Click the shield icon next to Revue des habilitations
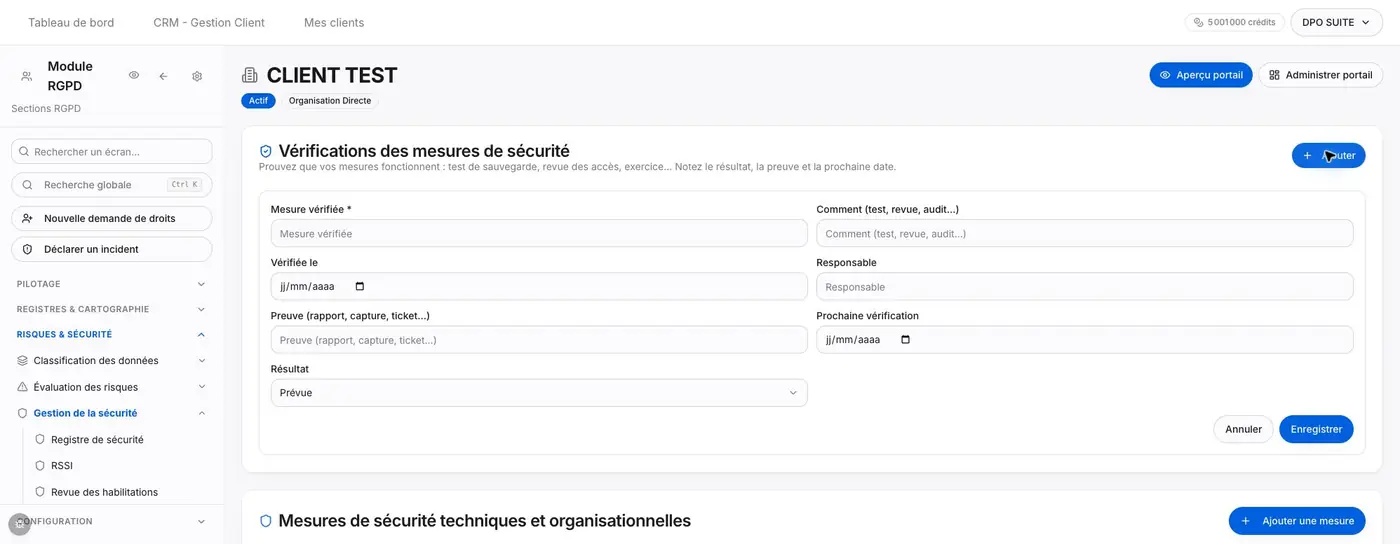1400x544 pixels. tap(40, 492)
